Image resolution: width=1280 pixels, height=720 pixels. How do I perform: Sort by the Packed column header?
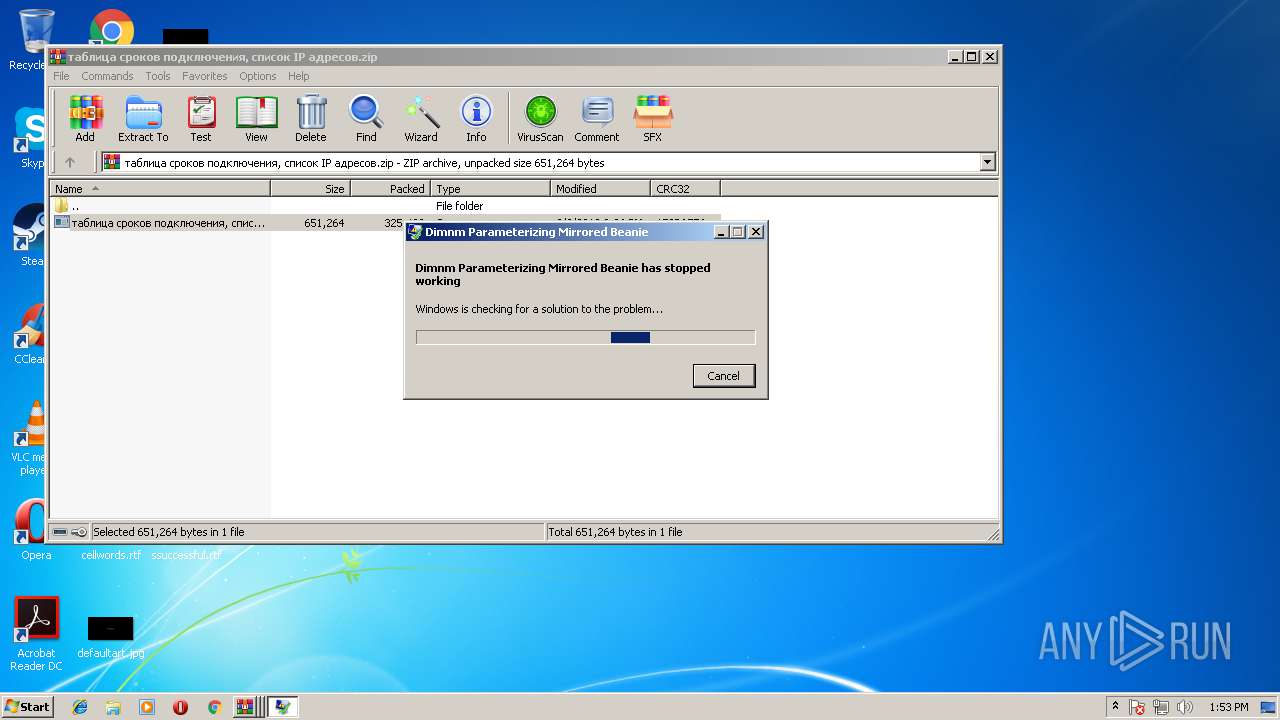(x=390, y=188)
